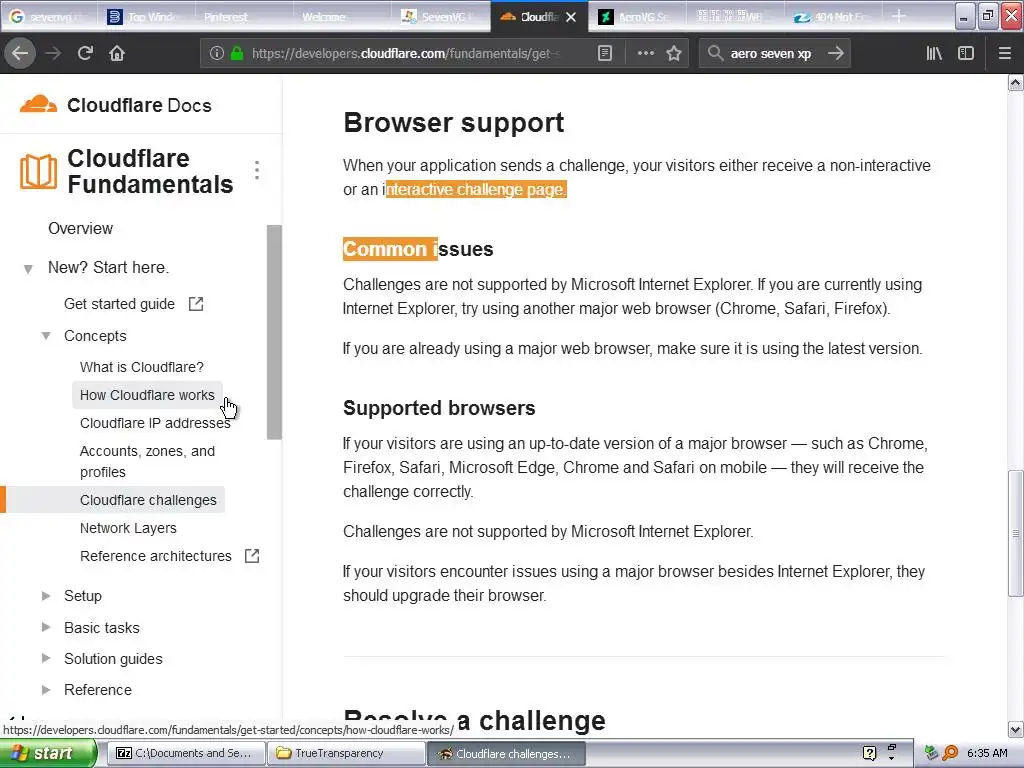Open the Library toolbar icon
Screen dimensions: 1024x768
pyautogui.click(x=934, y=54)
